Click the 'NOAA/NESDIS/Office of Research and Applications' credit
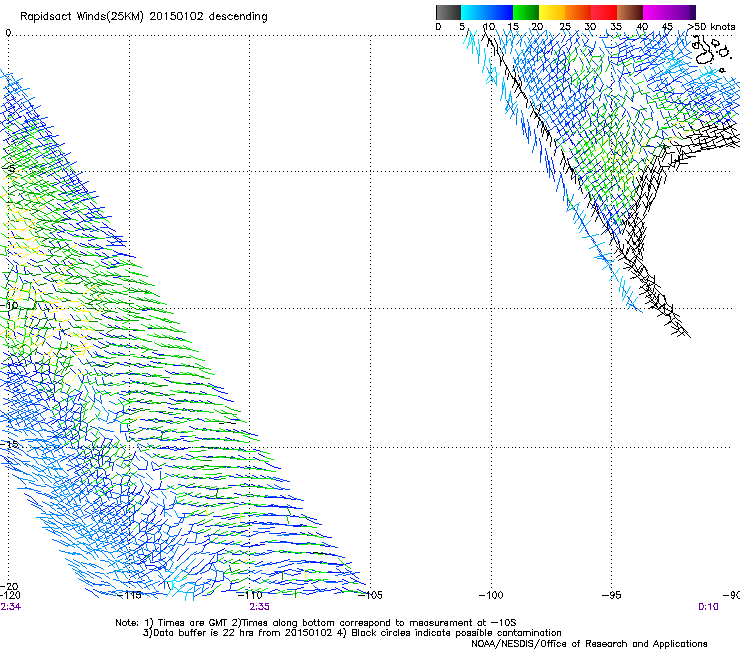 (x=589, y=644)
